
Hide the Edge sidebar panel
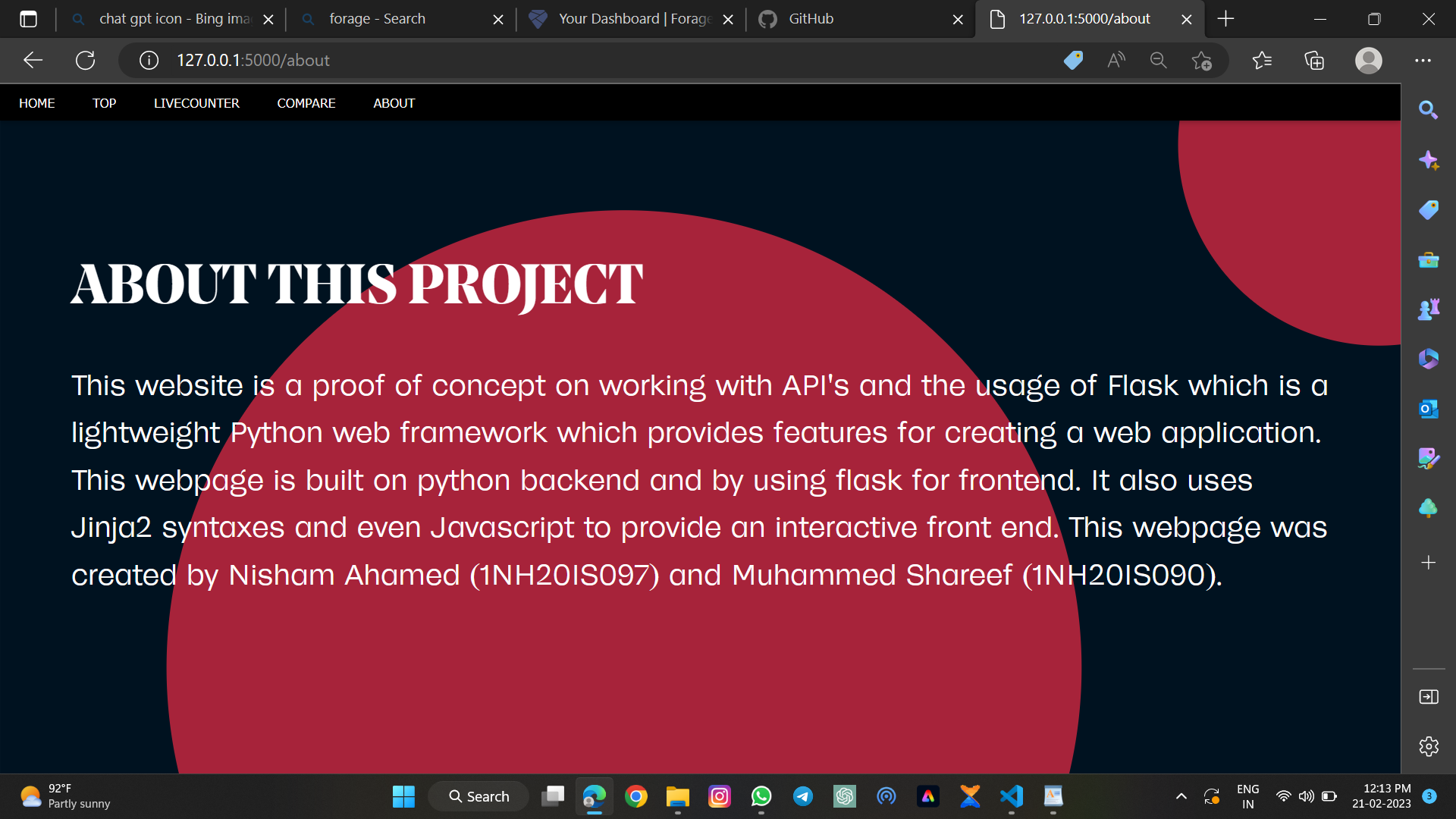(x=1429, y=697)
